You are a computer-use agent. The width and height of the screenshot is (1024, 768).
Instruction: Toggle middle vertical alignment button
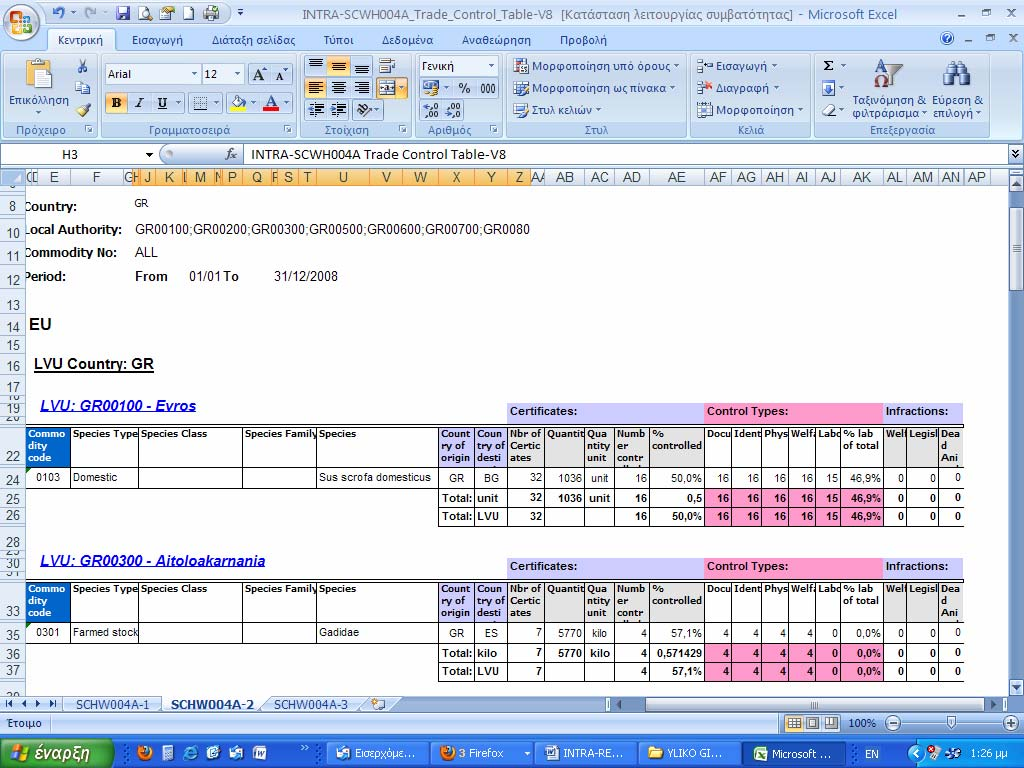point(339,65)
